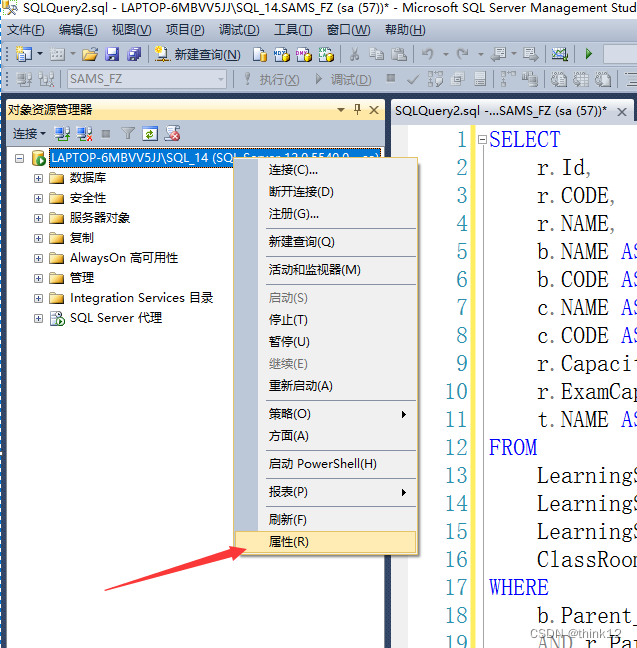Screen dimensions: 637x648
Task: Expand the 服务器对象 folder
Action: (38, 218)
